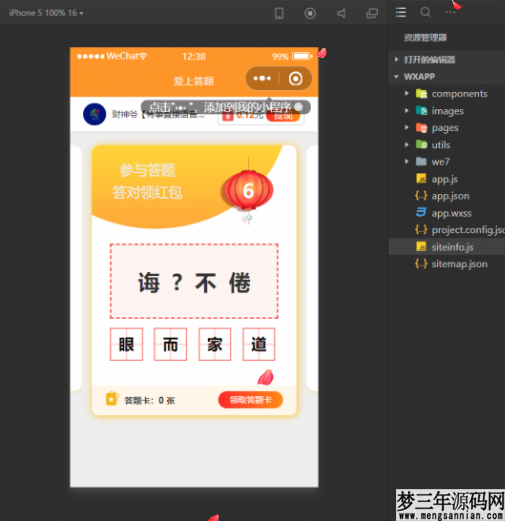Expand the 打开的编辑器 section
The image size is (505, 521).
tap(447, 60)
